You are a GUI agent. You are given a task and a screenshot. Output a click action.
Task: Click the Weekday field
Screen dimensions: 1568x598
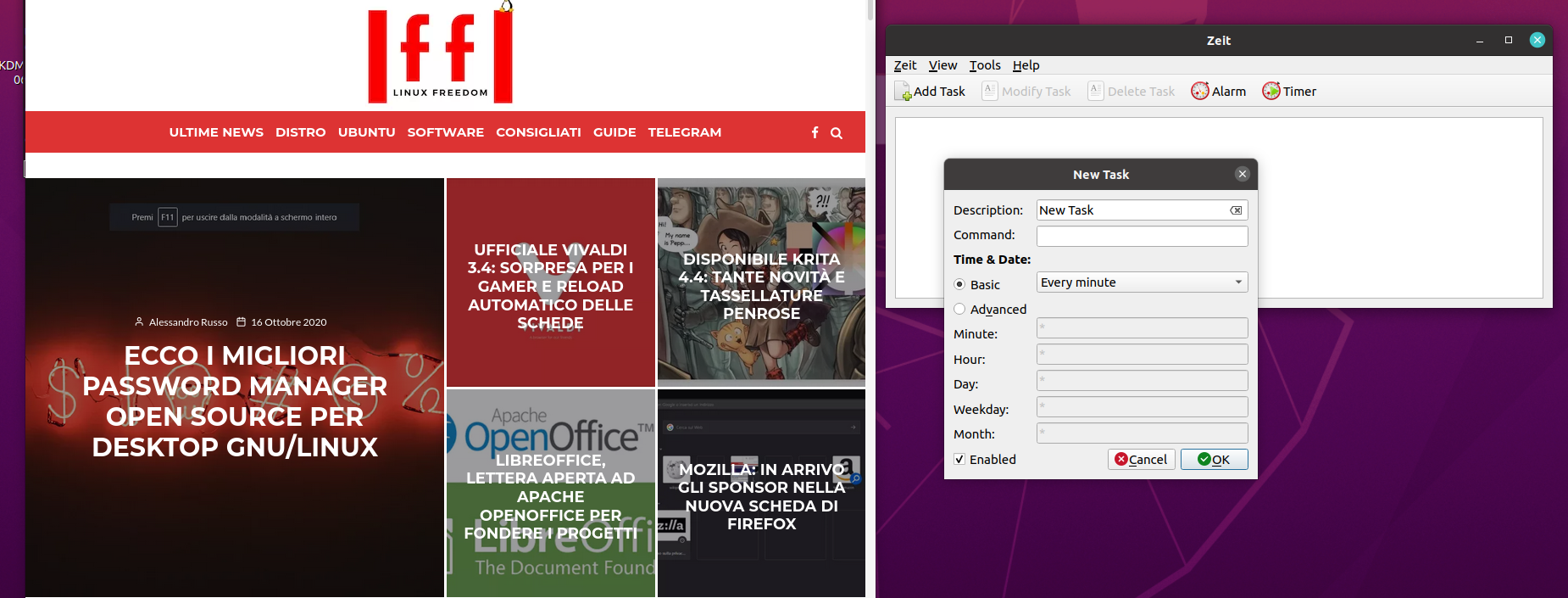pos(1142,406)
